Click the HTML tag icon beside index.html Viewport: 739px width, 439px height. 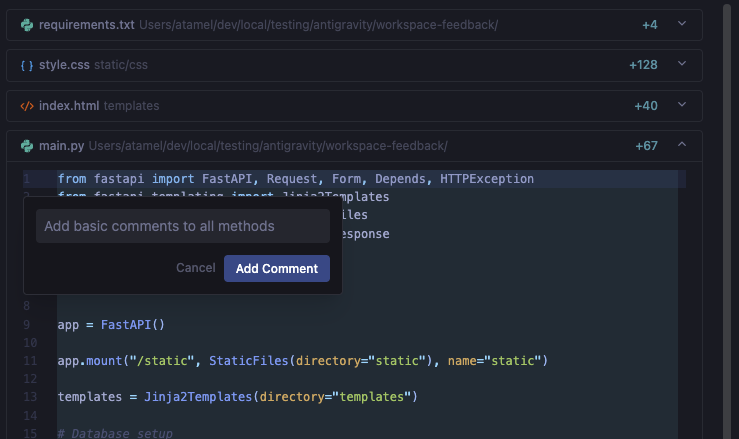coord(27,106)
